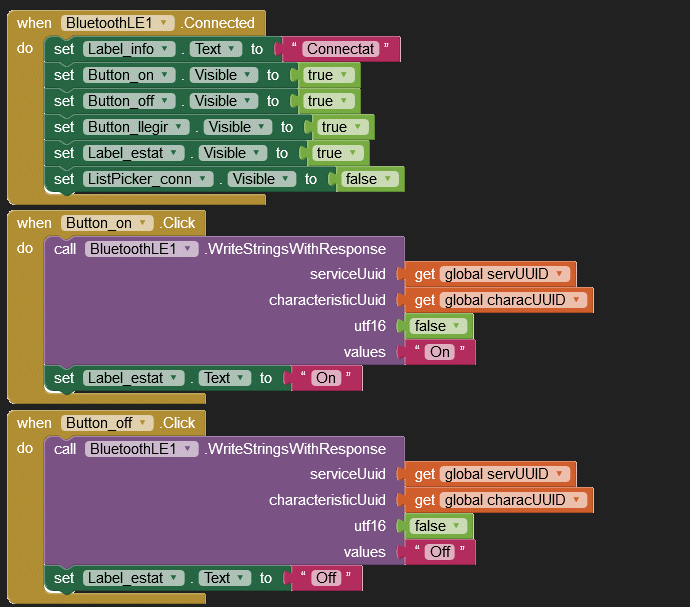Change the Visible property dropdown of ListPicker_conn
Viewport: 690px width, 607px height.
click(259, 179)
